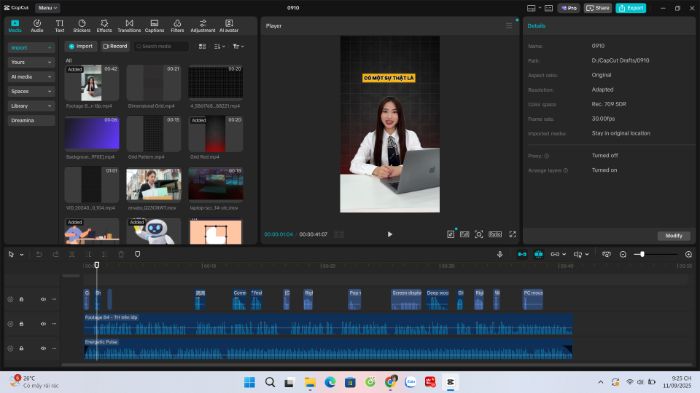Expand the AI media sidebar section
Screen dimensions: 700x393
pyautogui.click(x=31, y=77)
